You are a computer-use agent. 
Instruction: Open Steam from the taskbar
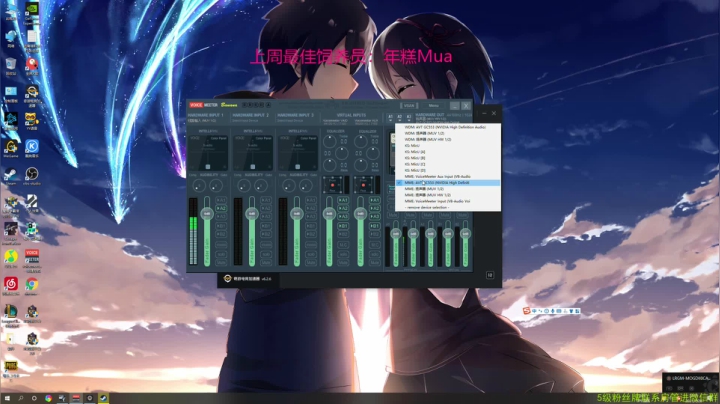click(103, 398)
